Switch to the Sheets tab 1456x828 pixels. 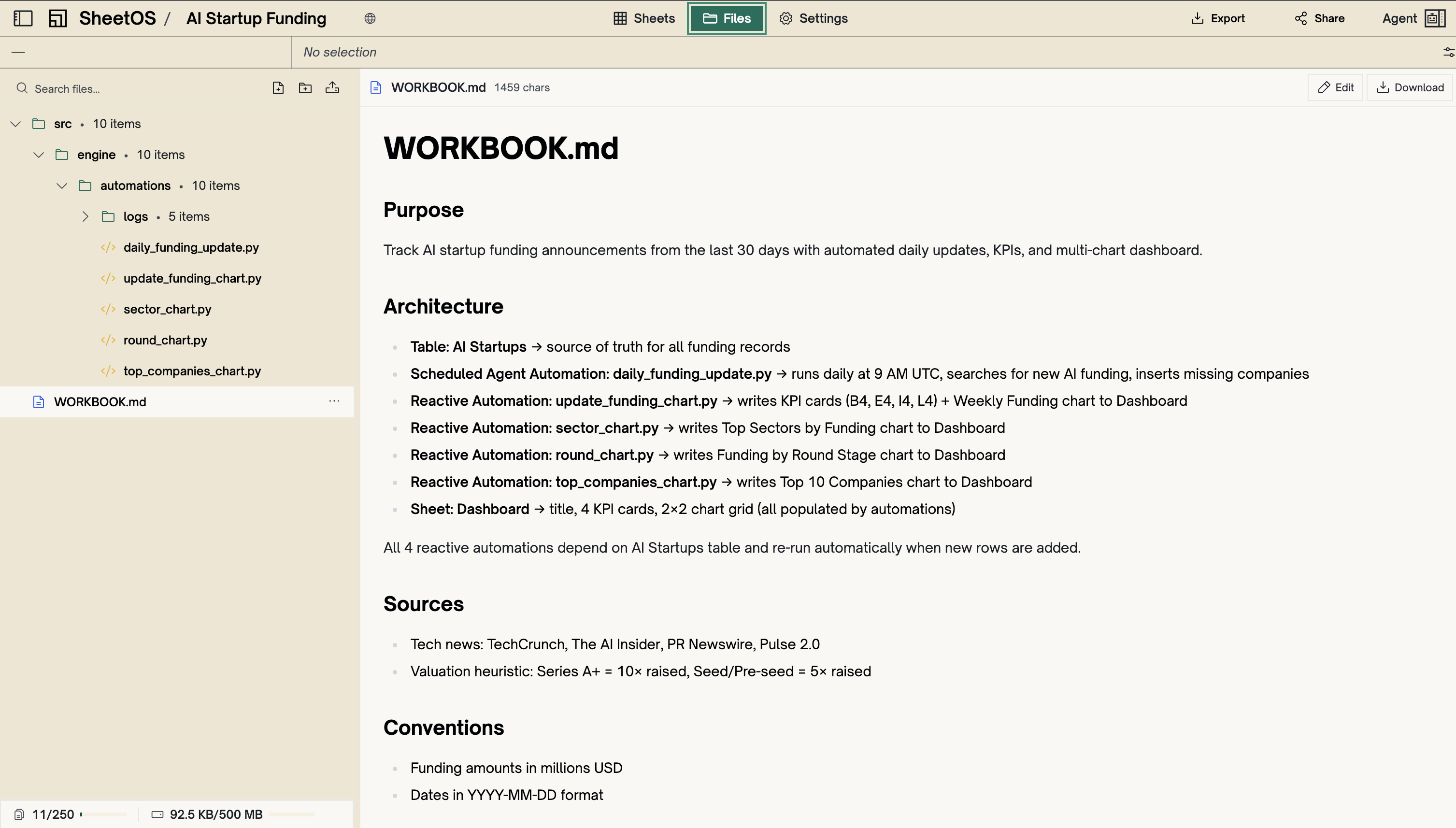point(643,17)
